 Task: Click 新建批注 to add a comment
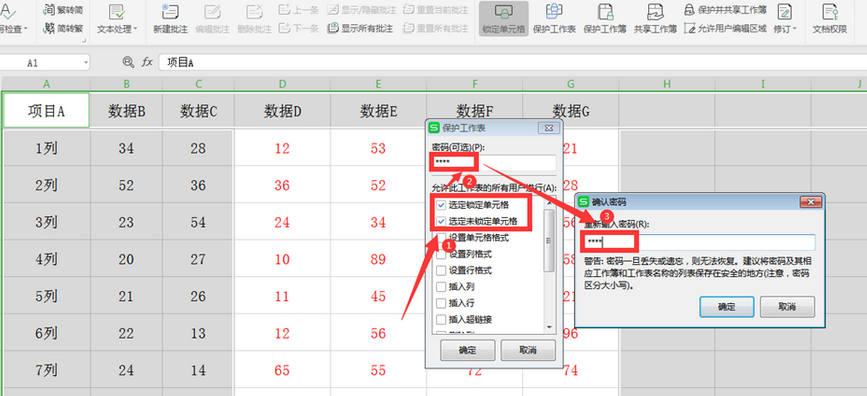170,19
